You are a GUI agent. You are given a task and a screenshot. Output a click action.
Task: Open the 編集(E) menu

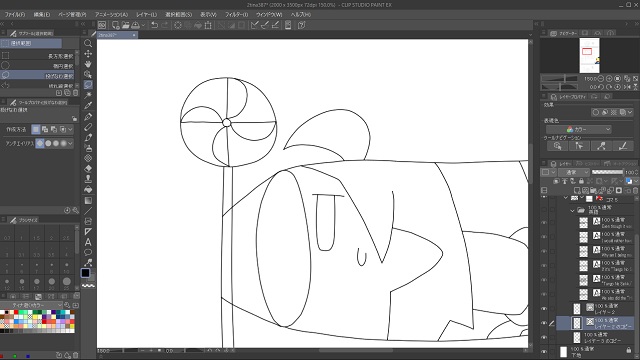point(41,14)
